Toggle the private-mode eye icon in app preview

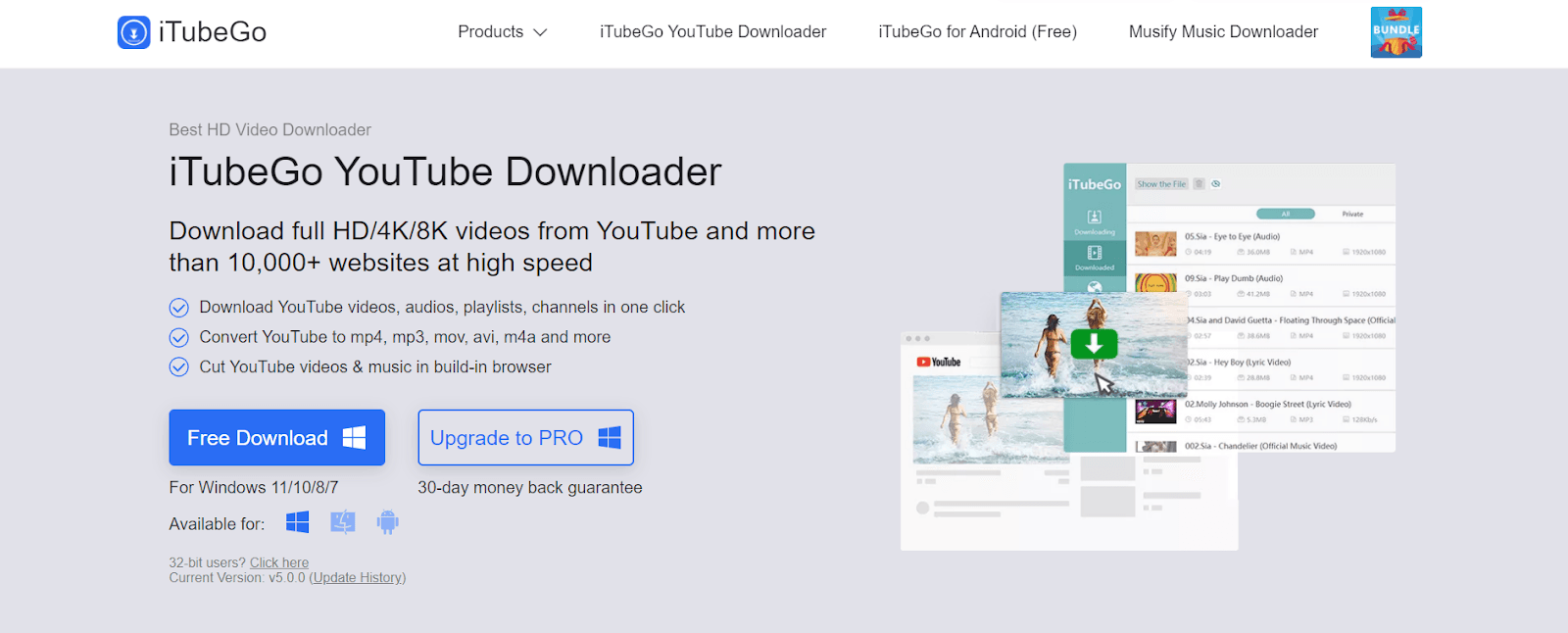[1216, 184]
